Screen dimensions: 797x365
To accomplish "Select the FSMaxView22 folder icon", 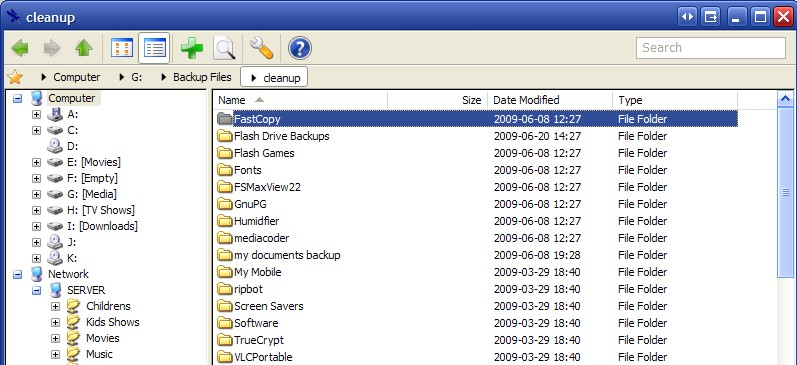I will 225,187.
